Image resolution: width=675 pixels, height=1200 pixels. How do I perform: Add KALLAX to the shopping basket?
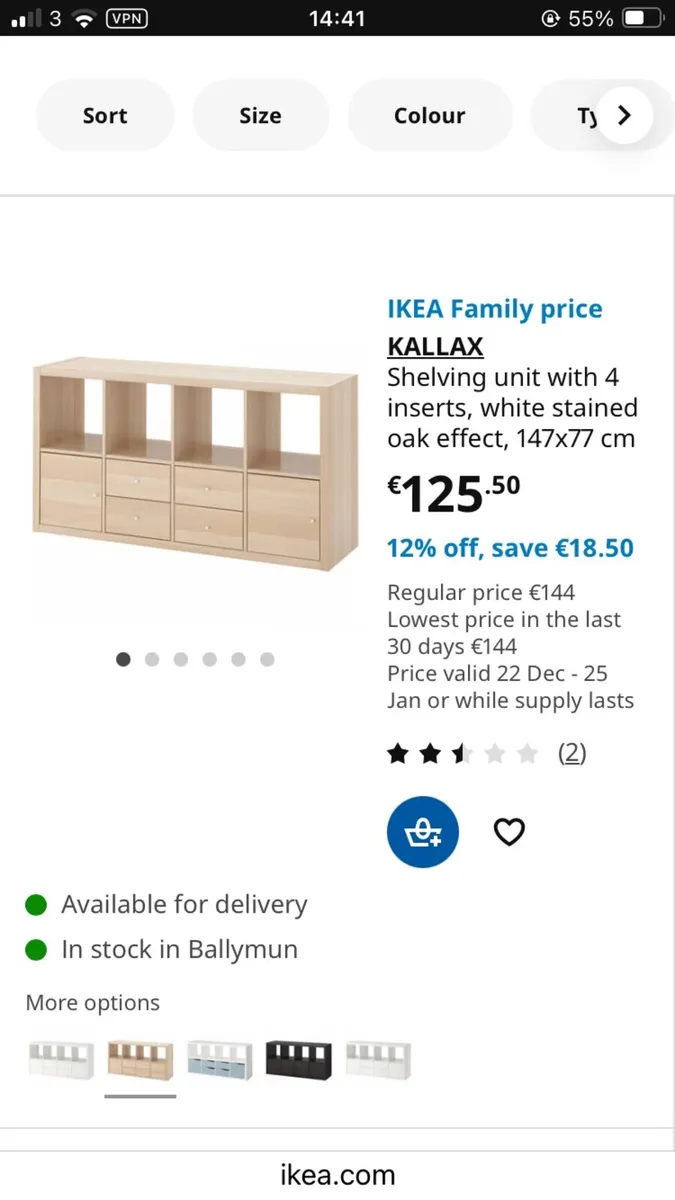(422, 831)
